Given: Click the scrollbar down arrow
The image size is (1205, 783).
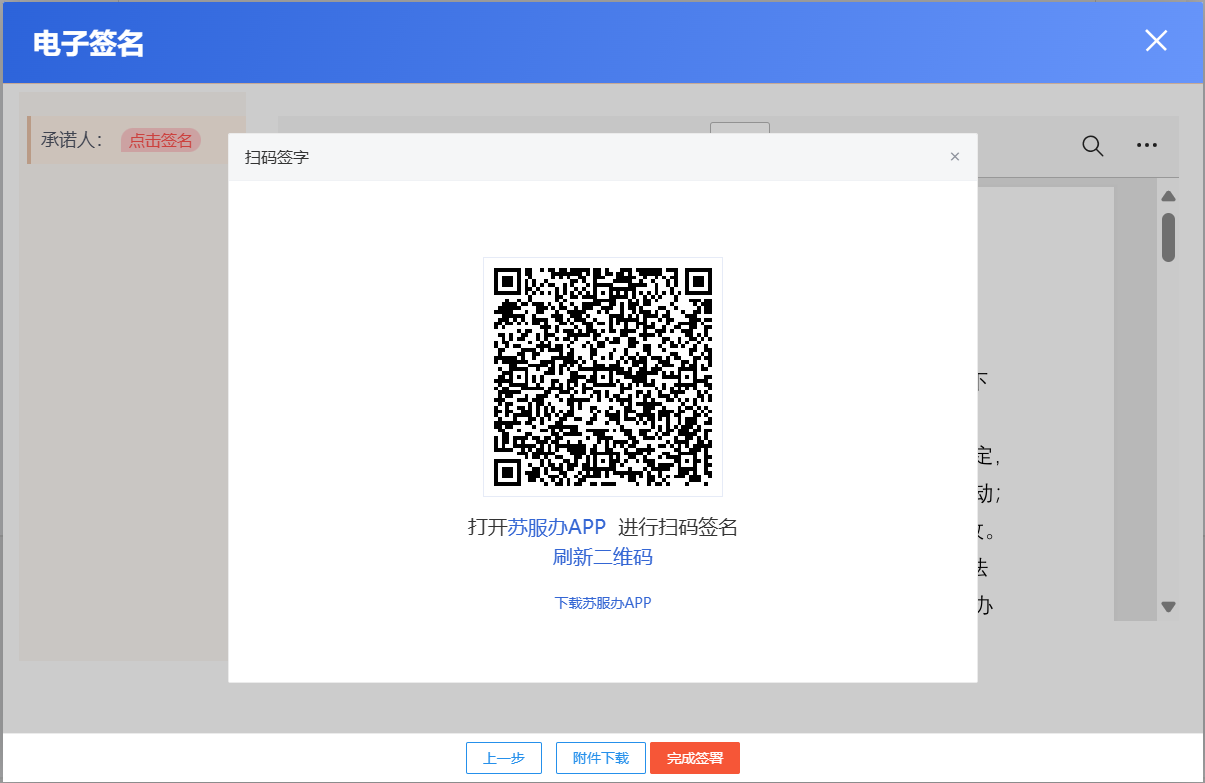Looking at the screenshot, I should tap(1168, 607).
